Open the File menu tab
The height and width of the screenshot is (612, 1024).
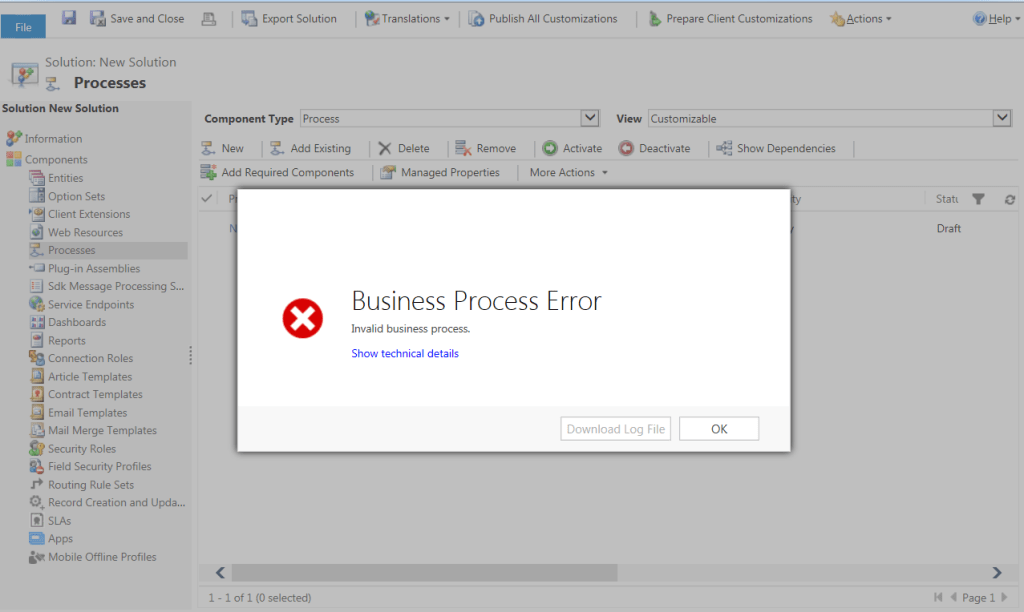click(x=23, y=27)
